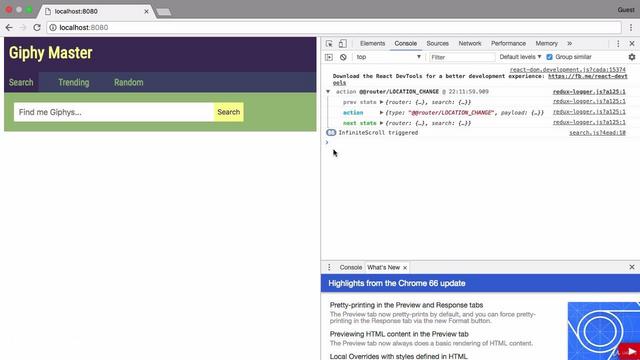Show more DevTools tabs with the chevron
Image resolution: width=640 pixels, height=360 pixels.
[569, 43]
